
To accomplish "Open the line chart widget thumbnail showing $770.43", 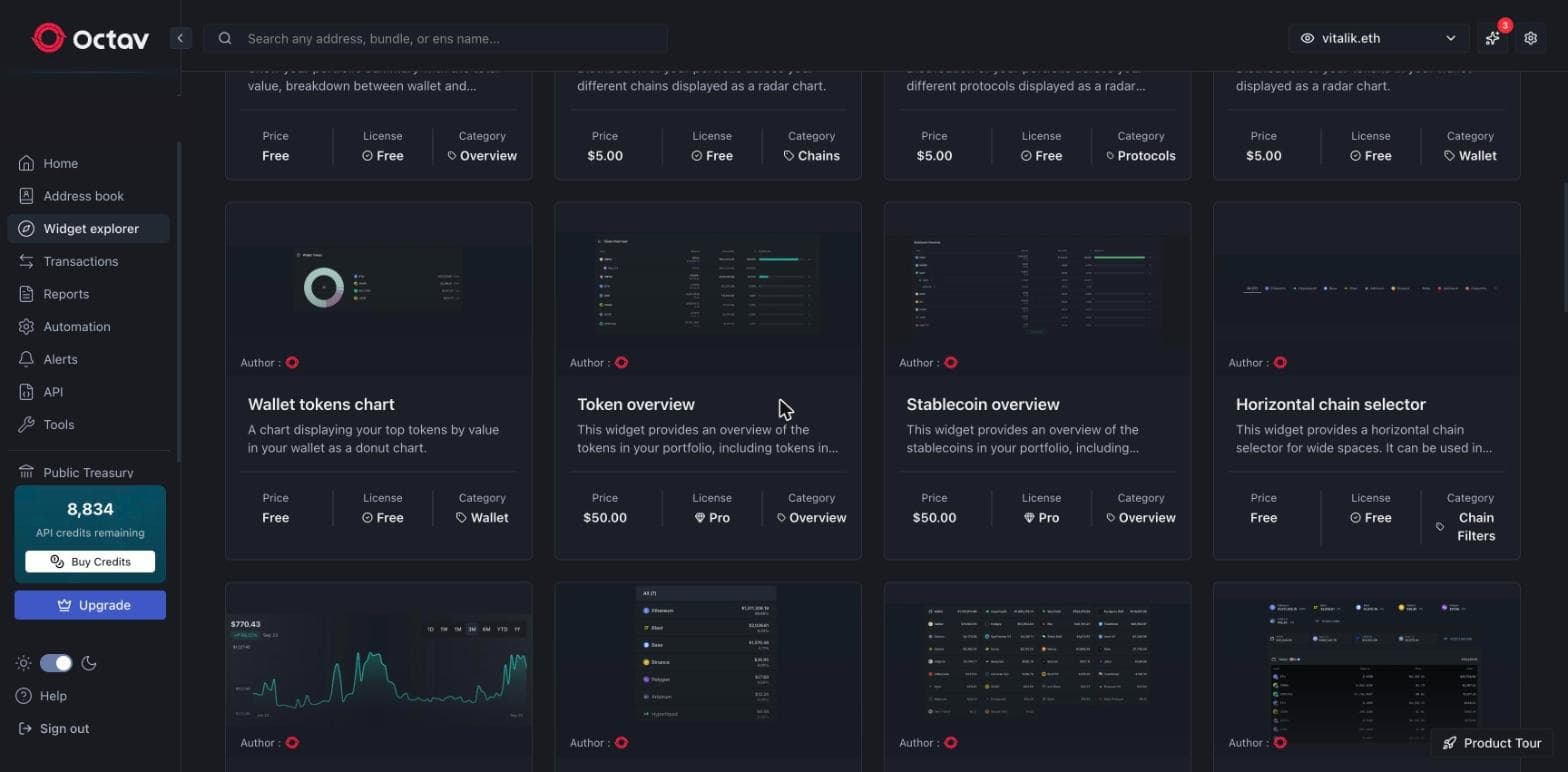I will coord(379,669).
